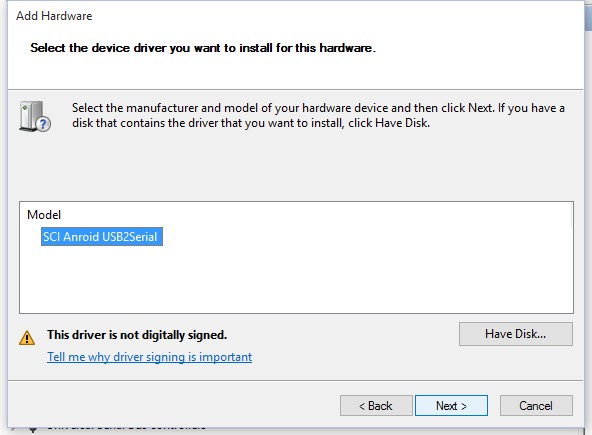This screenshot has width=592, height=435.
Task: Cancel the Add Hardware wizard
Action: (x=536, y=406)
